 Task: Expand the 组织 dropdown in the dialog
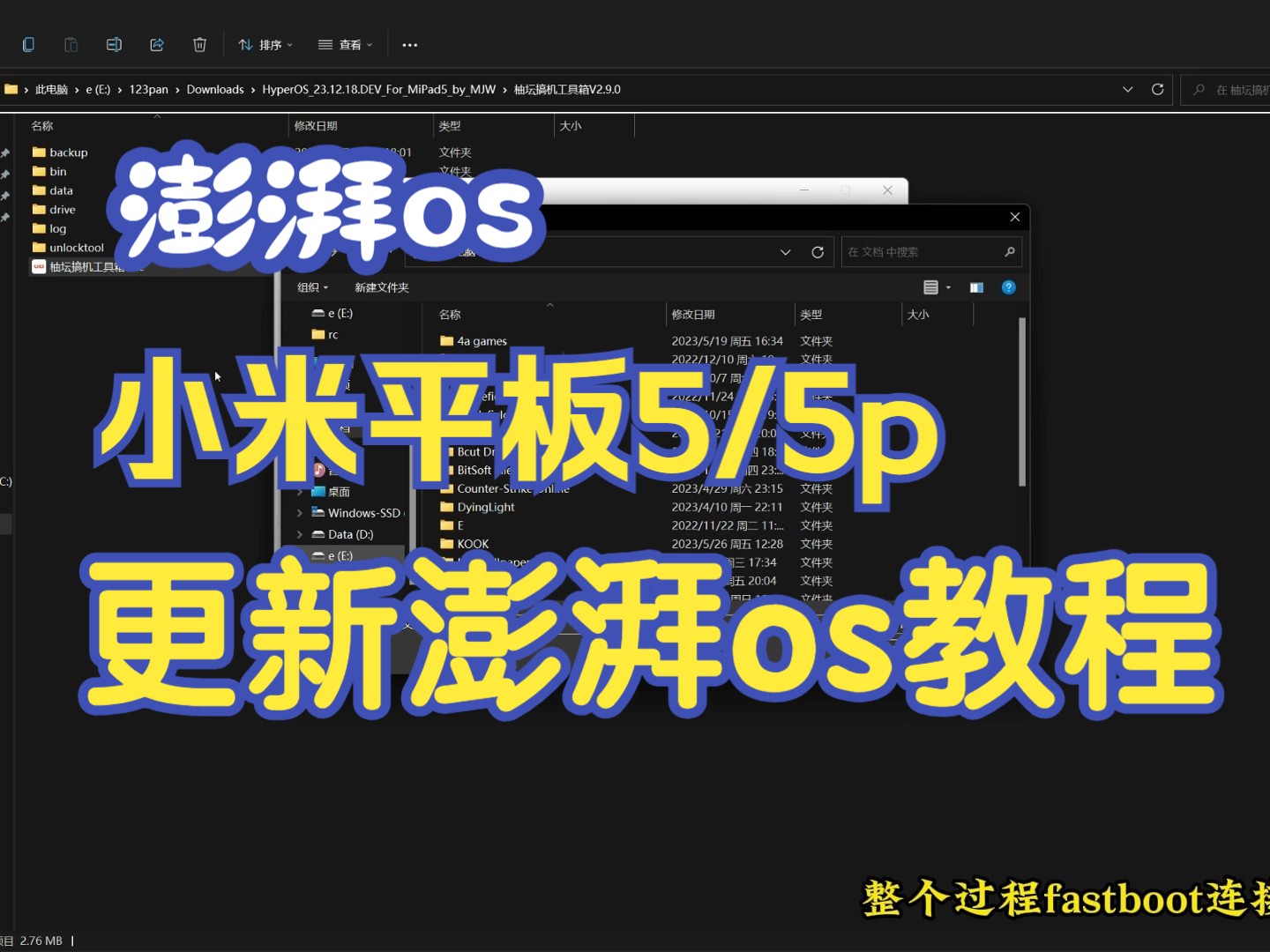pos(313,286)
